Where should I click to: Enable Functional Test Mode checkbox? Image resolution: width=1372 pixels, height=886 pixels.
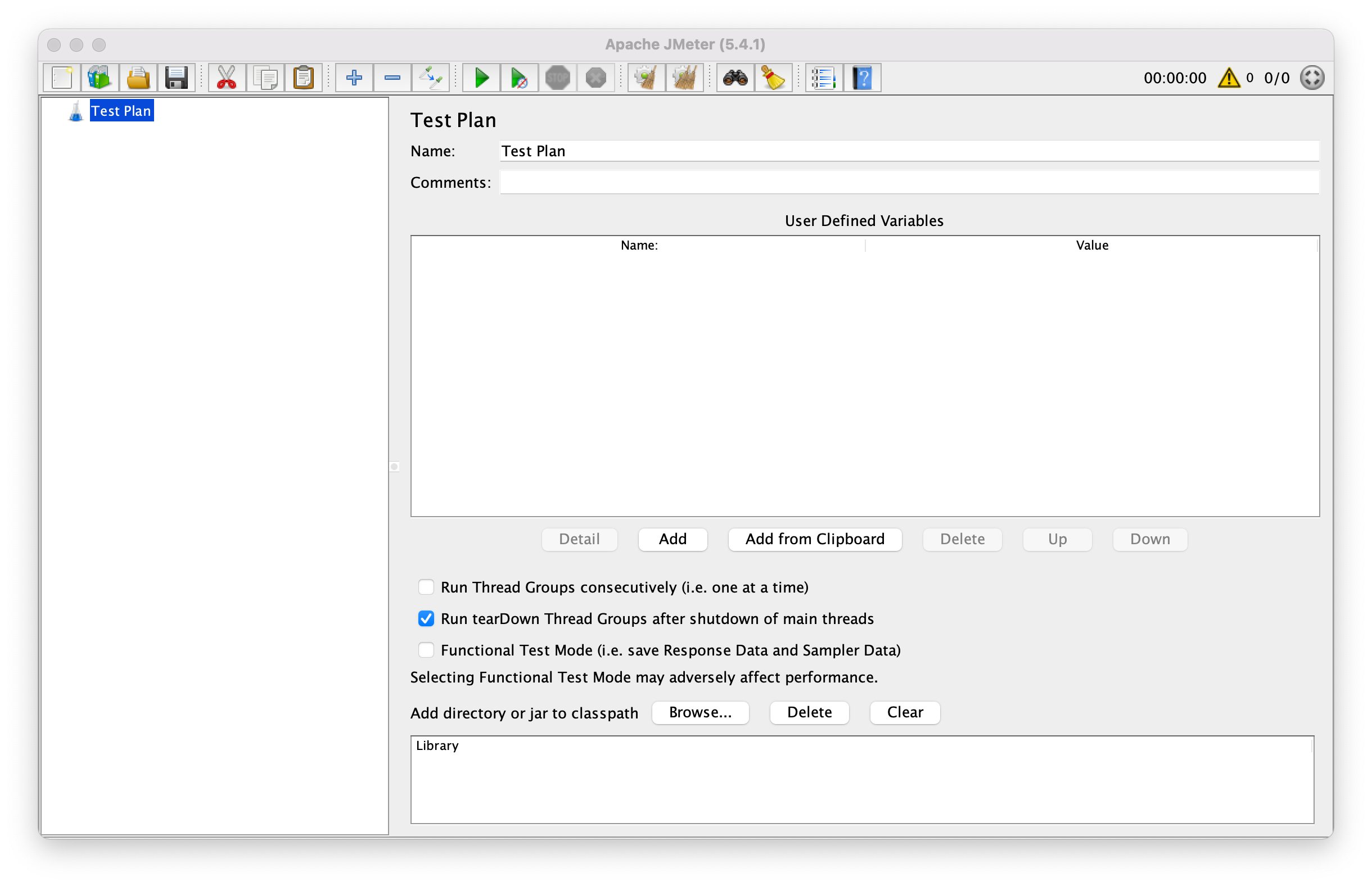pyautogui.click(x=426, y=650)
